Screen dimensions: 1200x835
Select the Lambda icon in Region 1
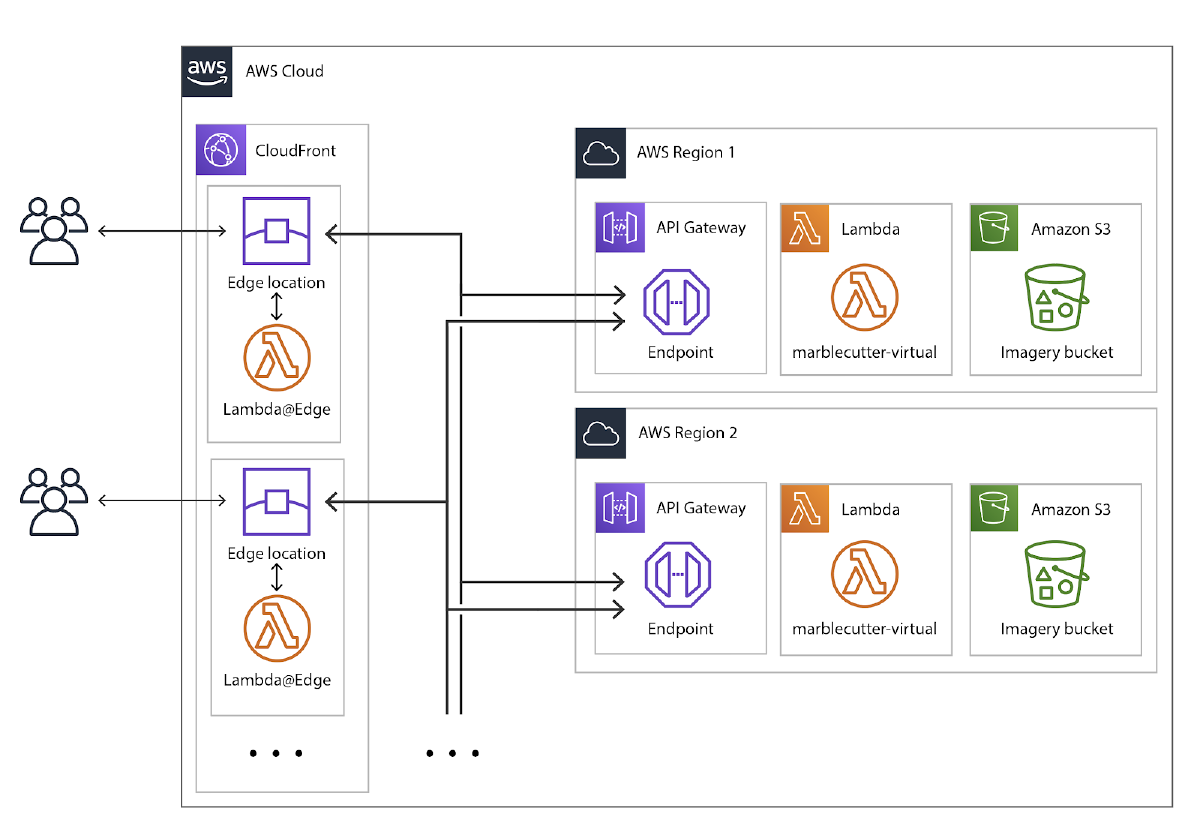[804, 228]
